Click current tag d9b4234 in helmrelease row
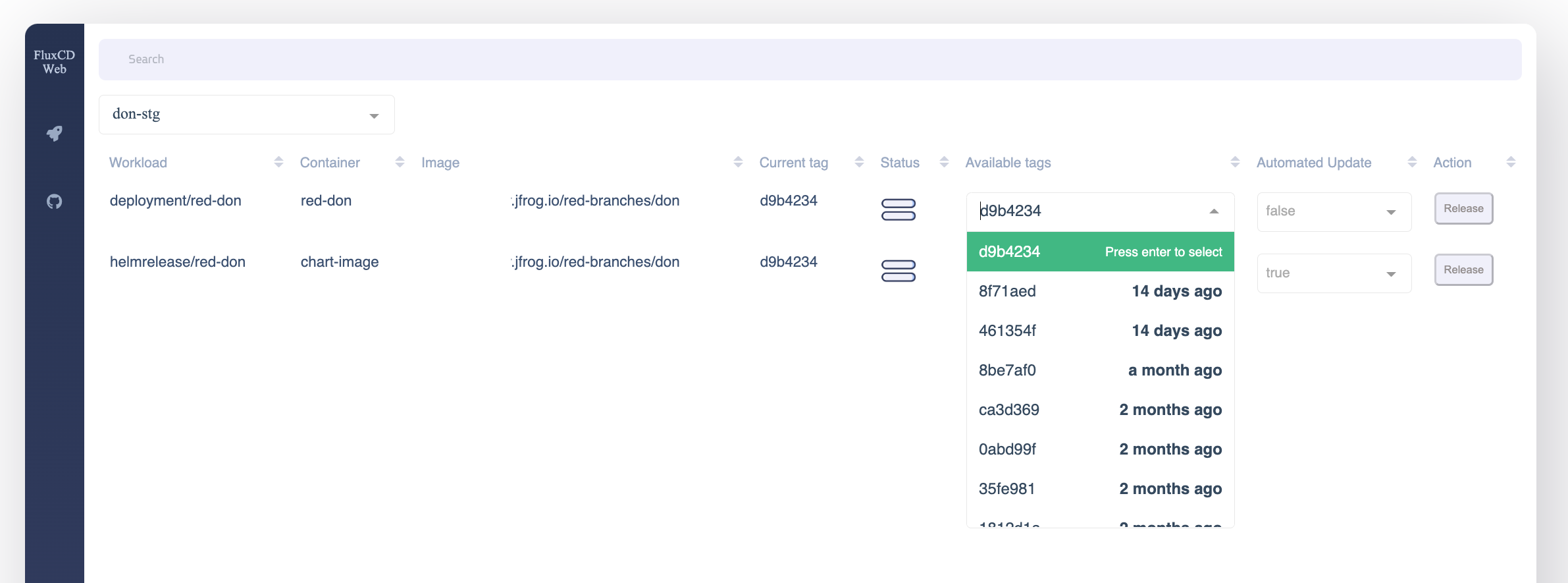The width and height of the screenshot is (1568, 583). [789, 262]
